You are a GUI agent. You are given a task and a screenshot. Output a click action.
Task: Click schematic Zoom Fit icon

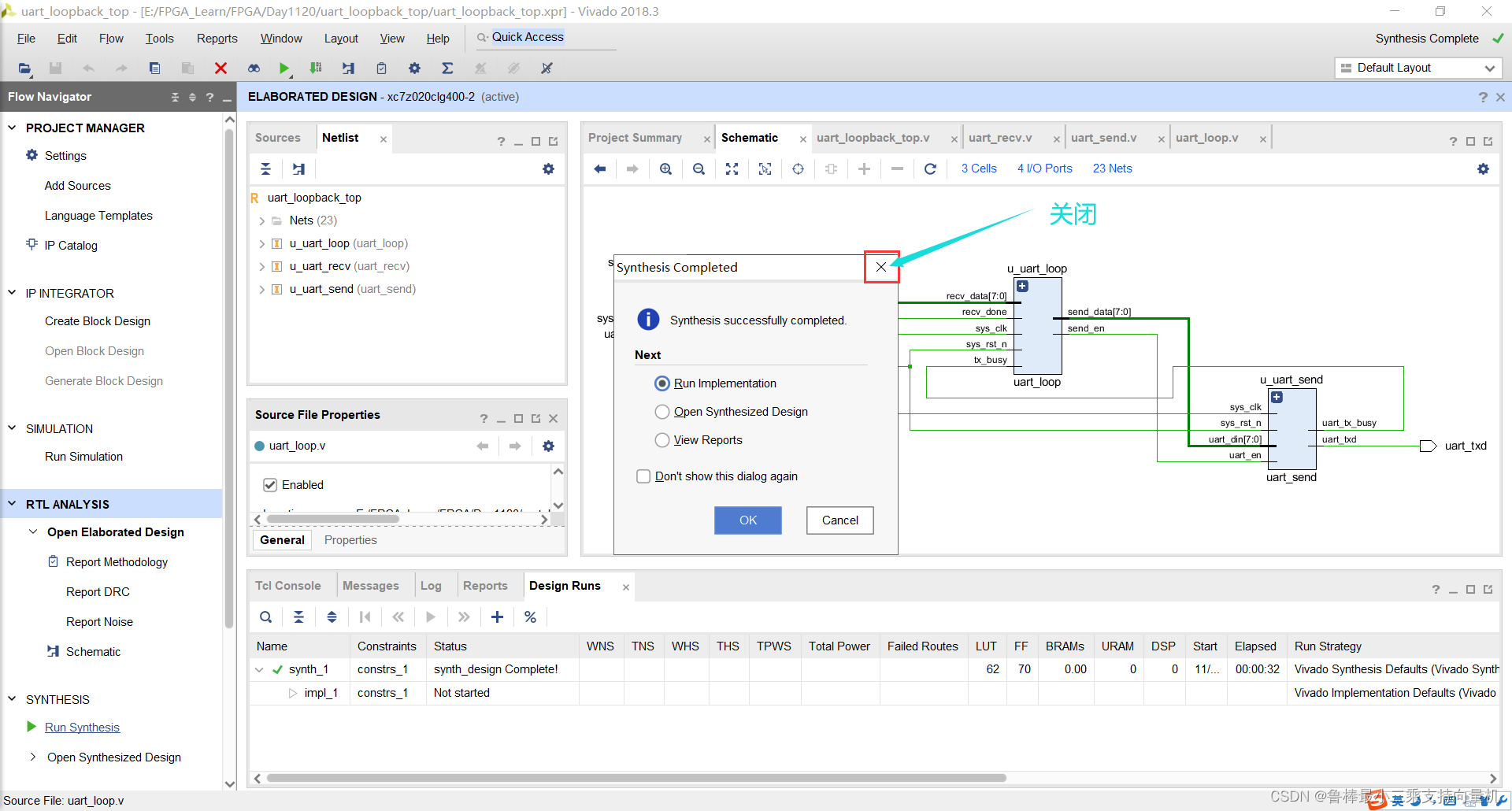(x=732, y=168)
